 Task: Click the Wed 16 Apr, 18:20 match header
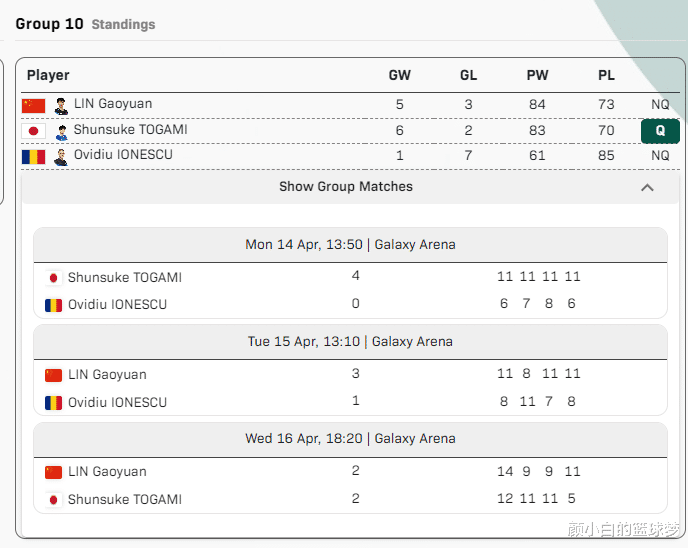[350, 439]
